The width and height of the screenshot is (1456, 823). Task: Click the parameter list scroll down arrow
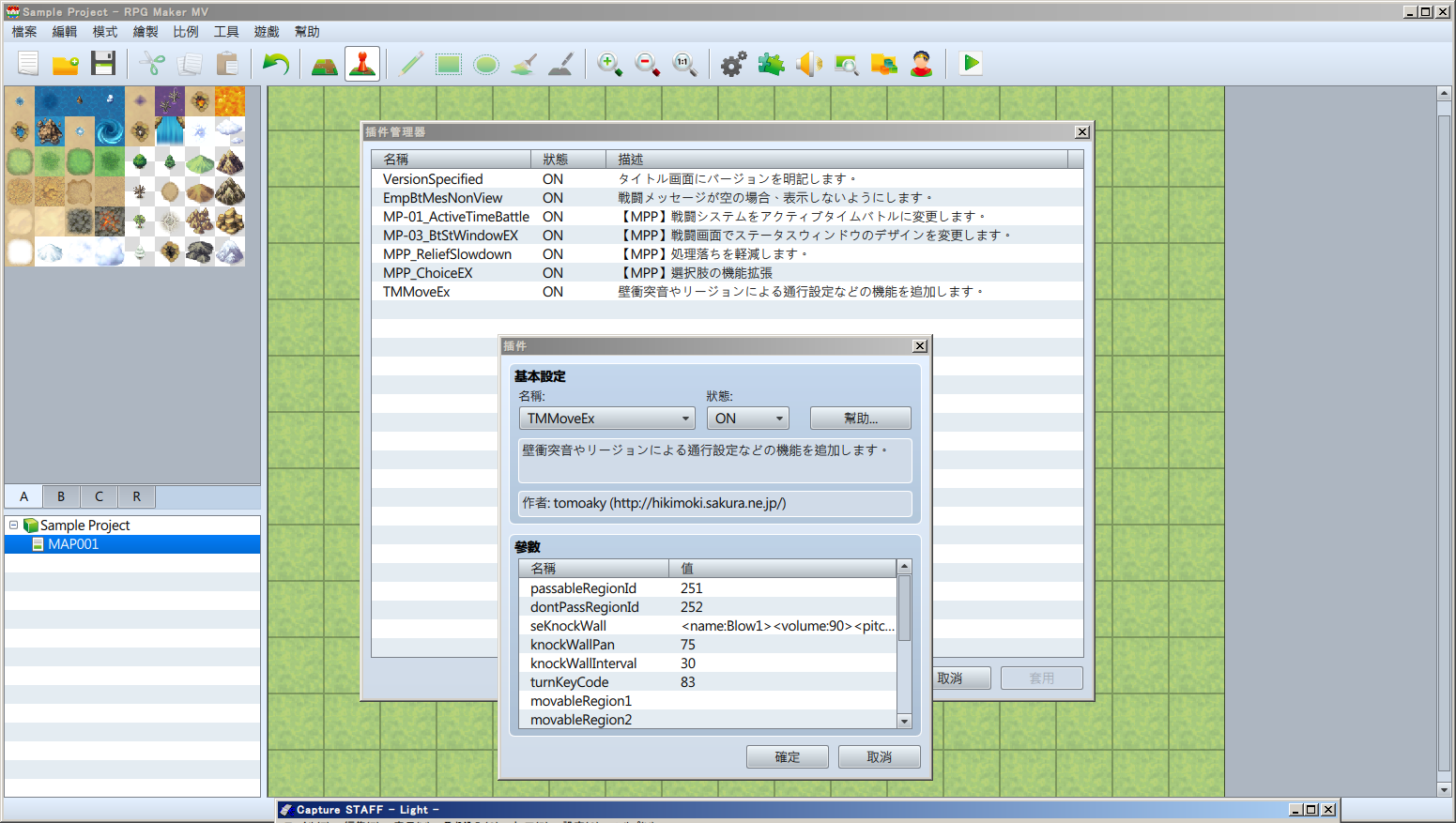tap(905, 721)
